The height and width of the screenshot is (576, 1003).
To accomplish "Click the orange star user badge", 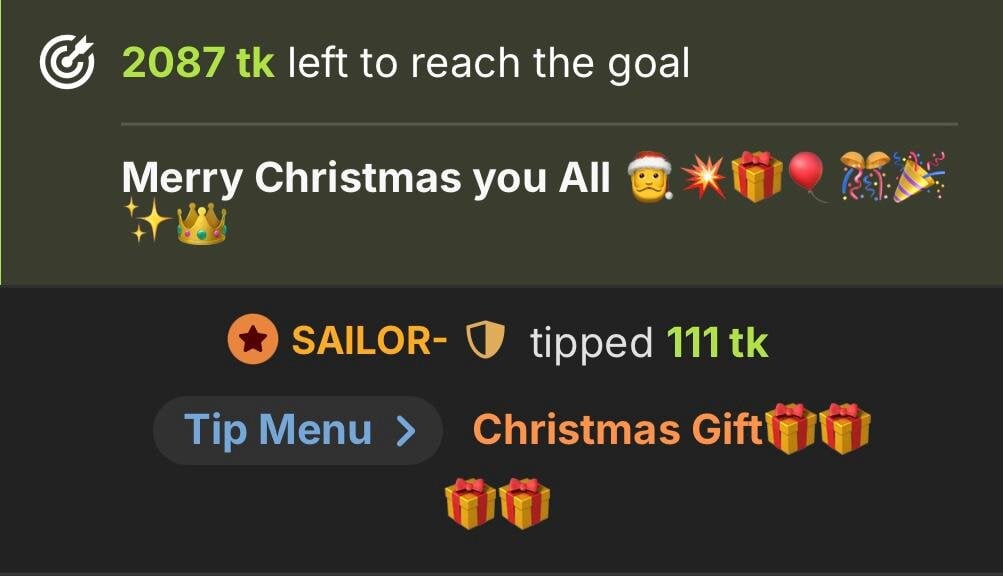I will click(253, 339).
